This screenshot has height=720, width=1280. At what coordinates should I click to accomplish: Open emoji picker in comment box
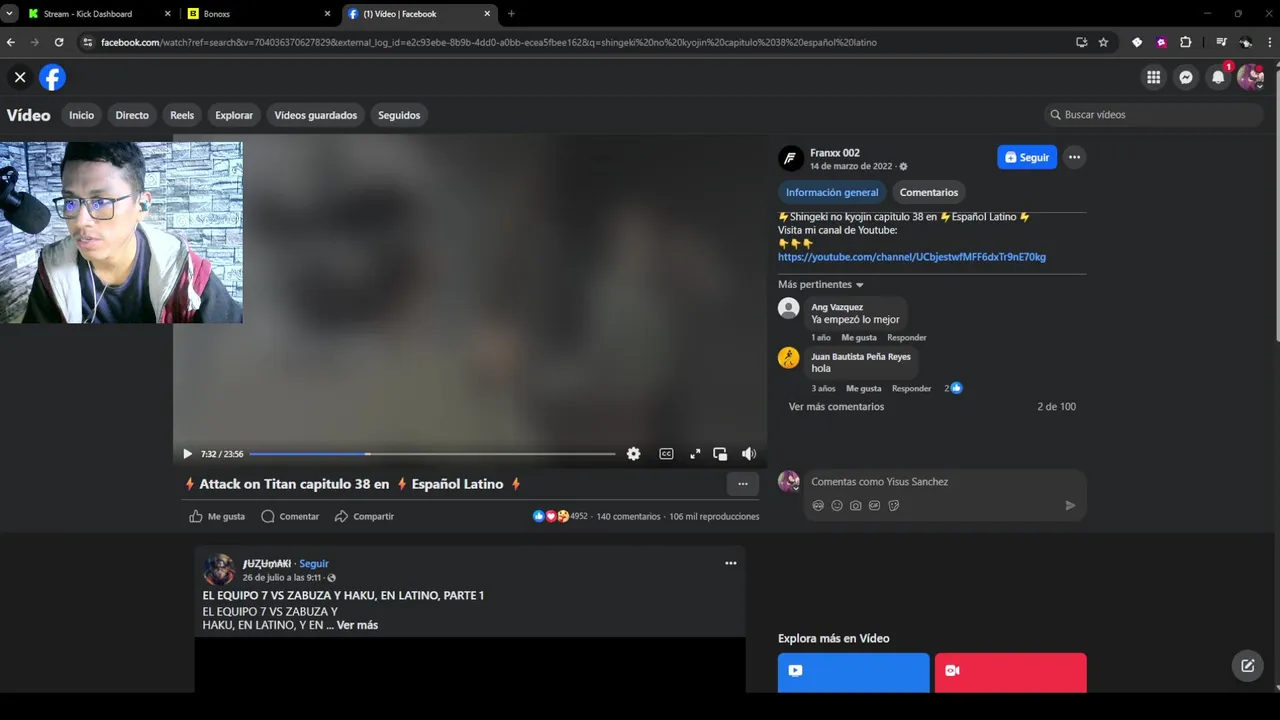[837, 506]
